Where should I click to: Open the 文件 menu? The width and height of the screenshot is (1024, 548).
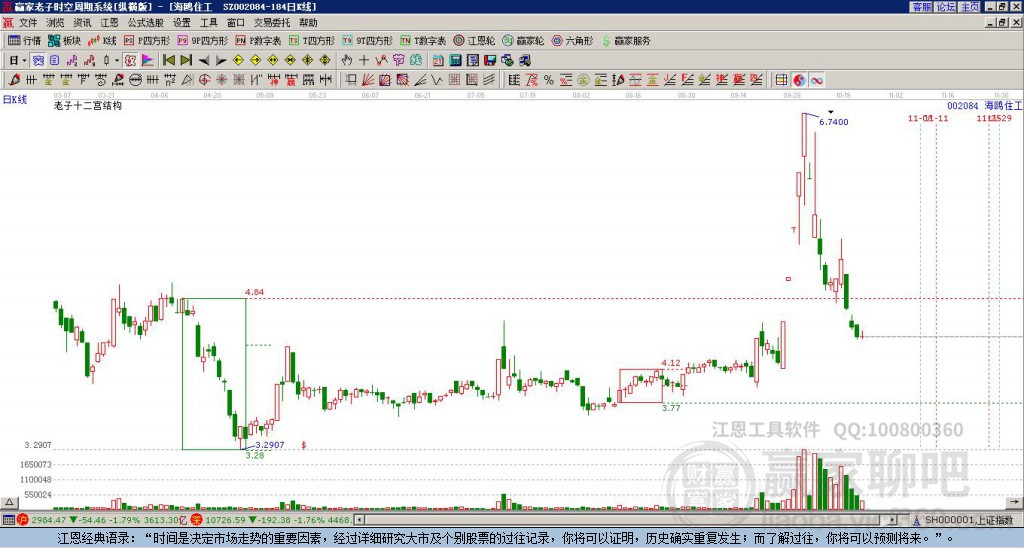pos(28,23)
